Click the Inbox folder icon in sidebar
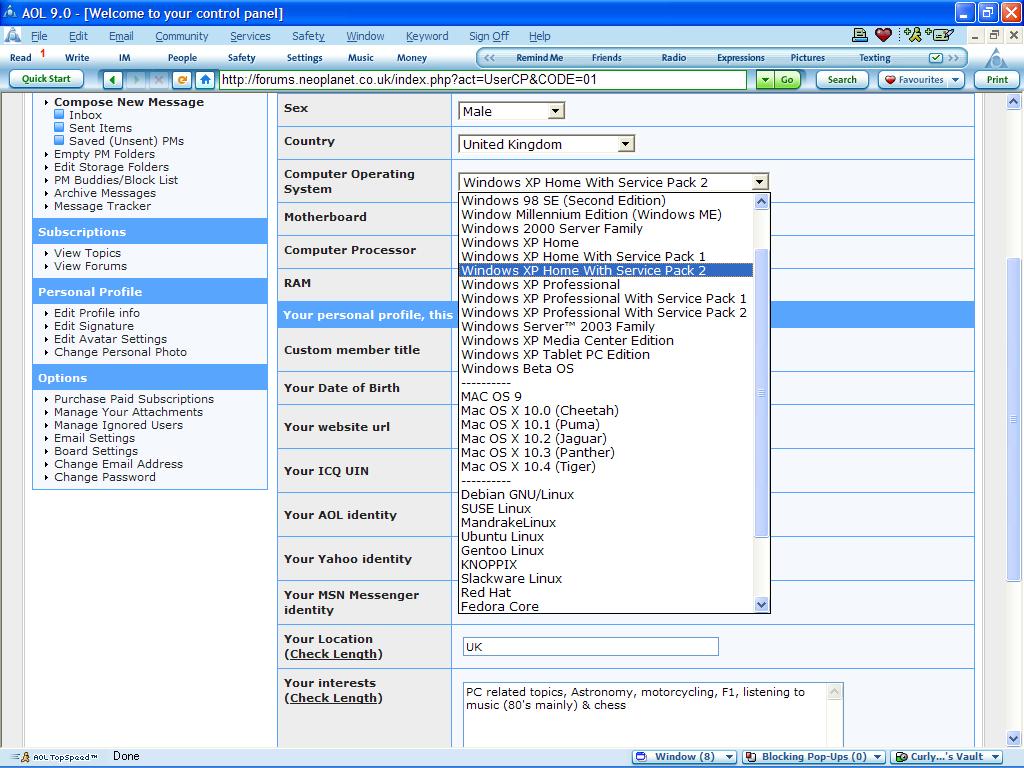The image size is (1024, 768). pos(59,114)
